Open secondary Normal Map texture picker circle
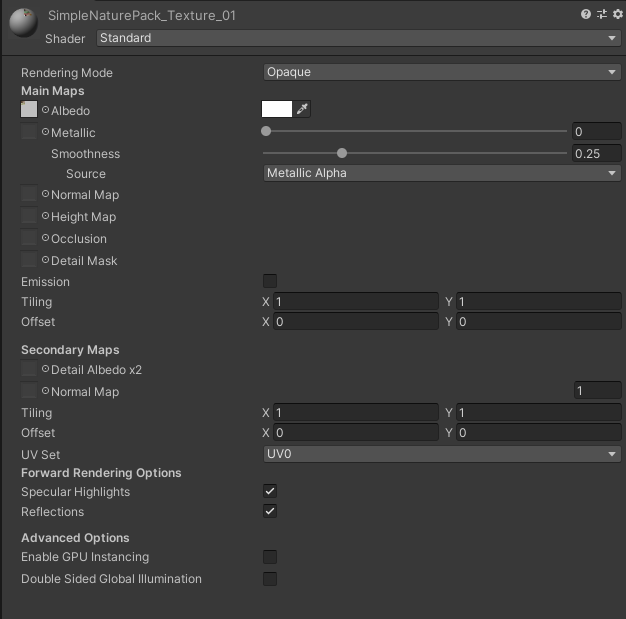This screenshot has height=619, width=626. click(x=45, y=391)
